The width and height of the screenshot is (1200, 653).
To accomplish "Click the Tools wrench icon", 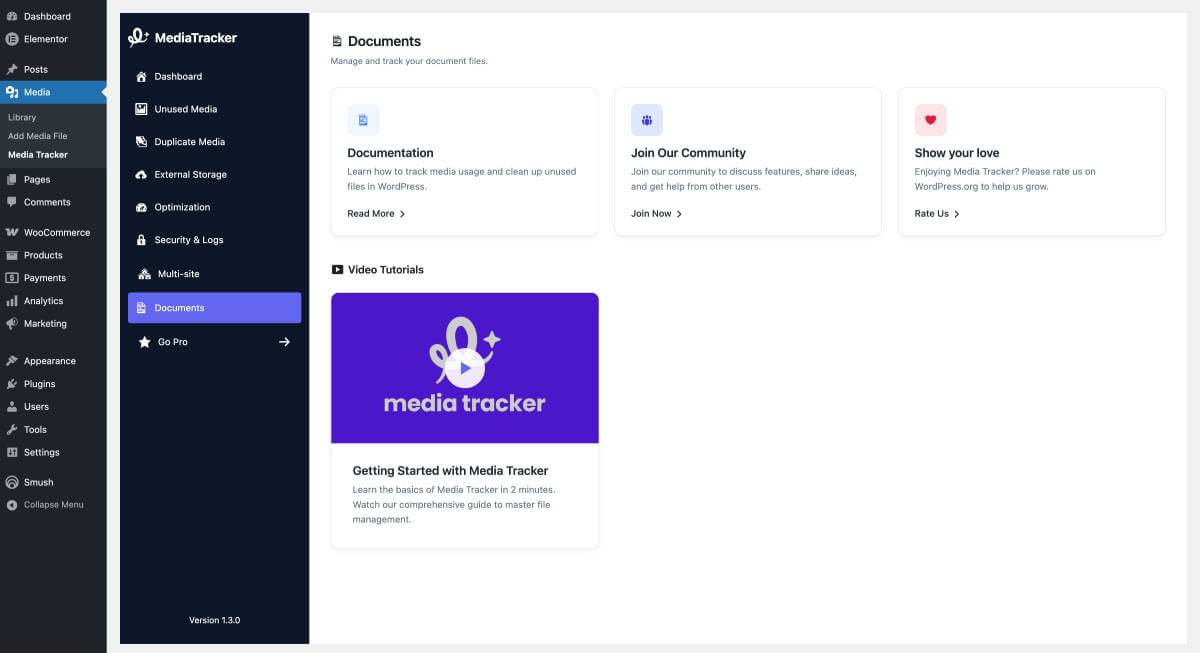I will coord(12,430).
